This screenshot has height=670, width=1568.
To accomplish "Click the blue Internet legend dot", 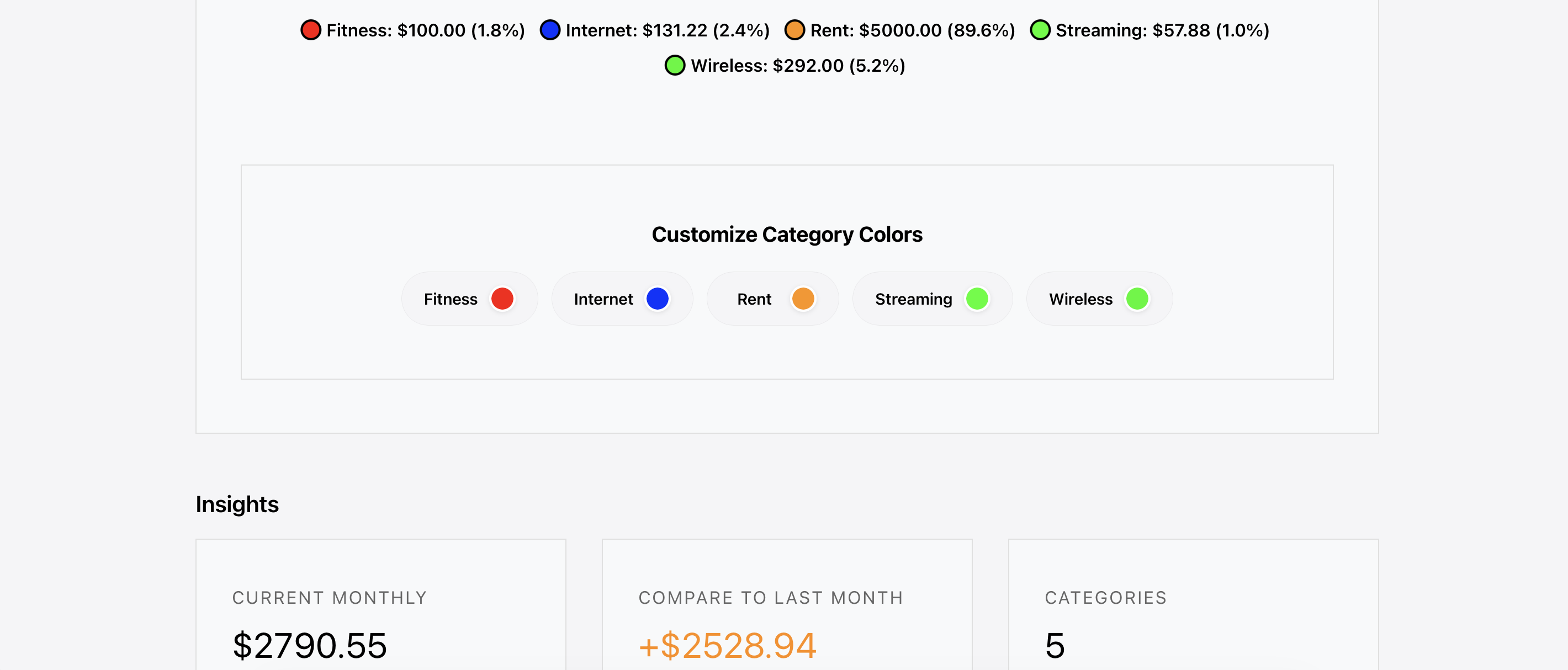I will point(550,30).
